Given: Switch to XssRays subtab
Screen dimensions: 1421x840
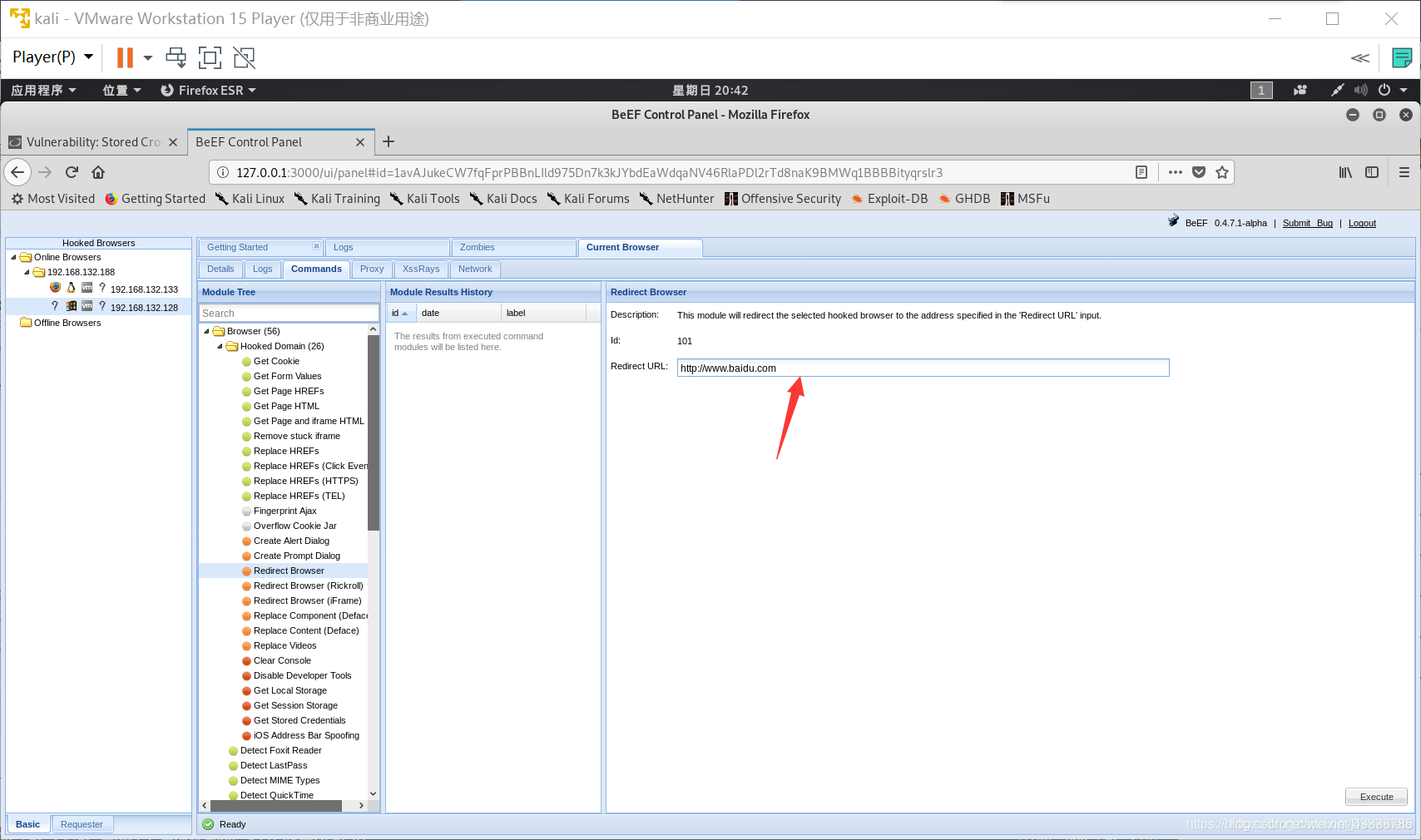Looking at the screenshot, I should (x=421, y=269).
